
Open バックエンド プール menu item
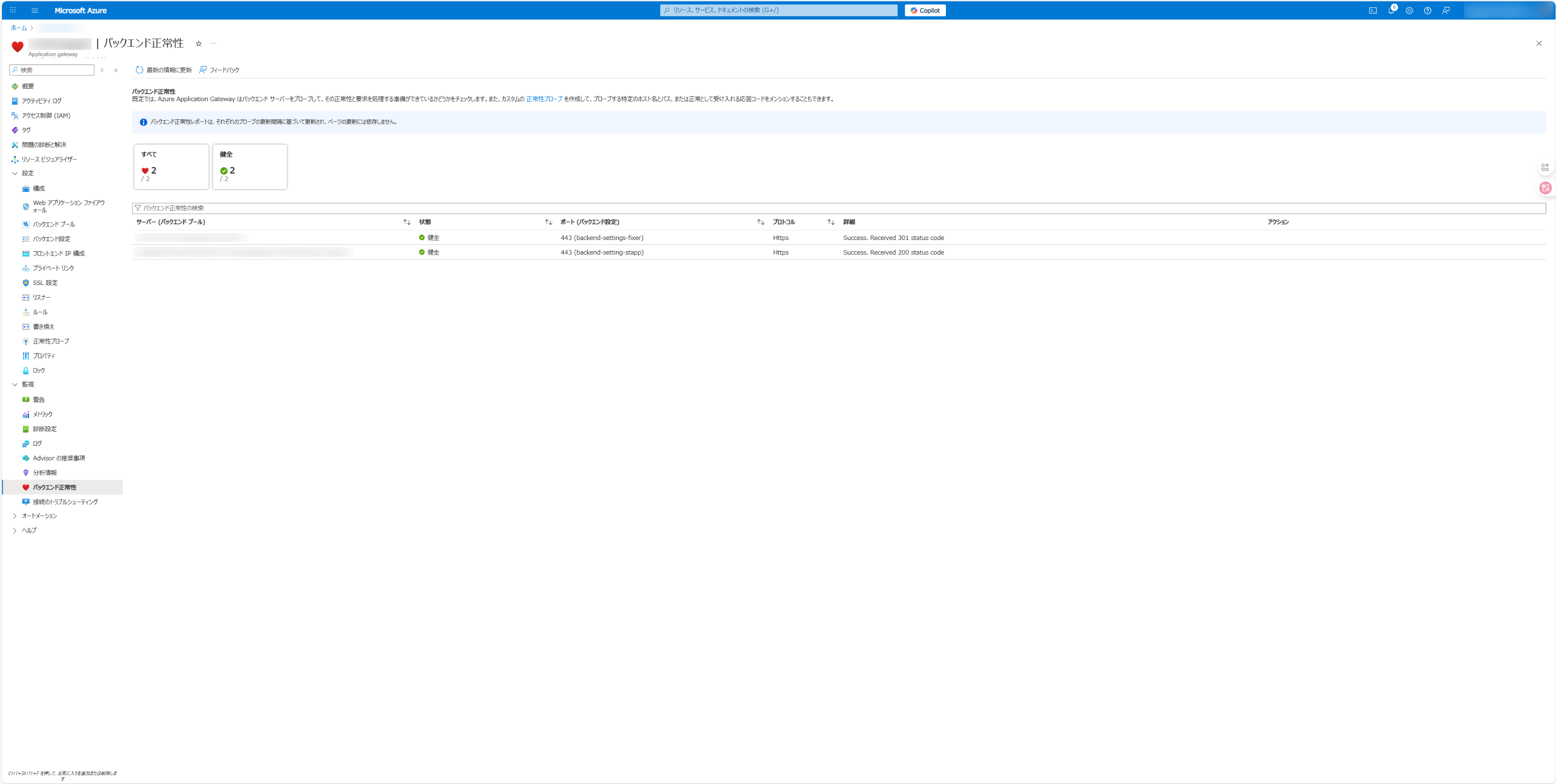pyautogui.click(x=54, y=224)
